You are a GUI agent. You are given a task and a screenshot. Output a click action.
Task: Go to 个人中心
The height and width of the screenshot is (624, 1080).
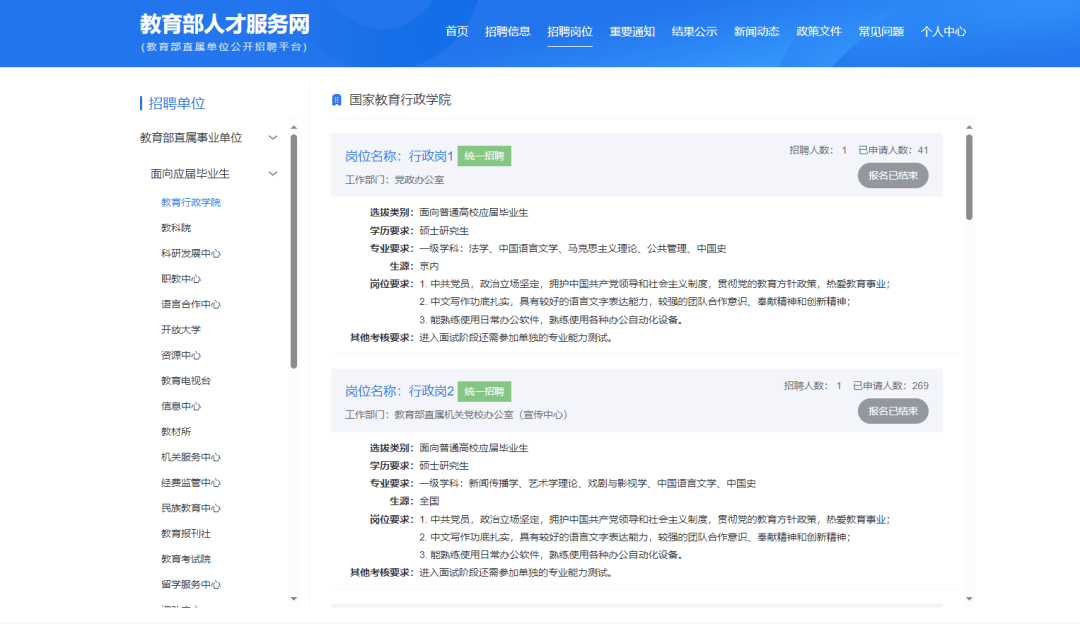tap(943, 32)
